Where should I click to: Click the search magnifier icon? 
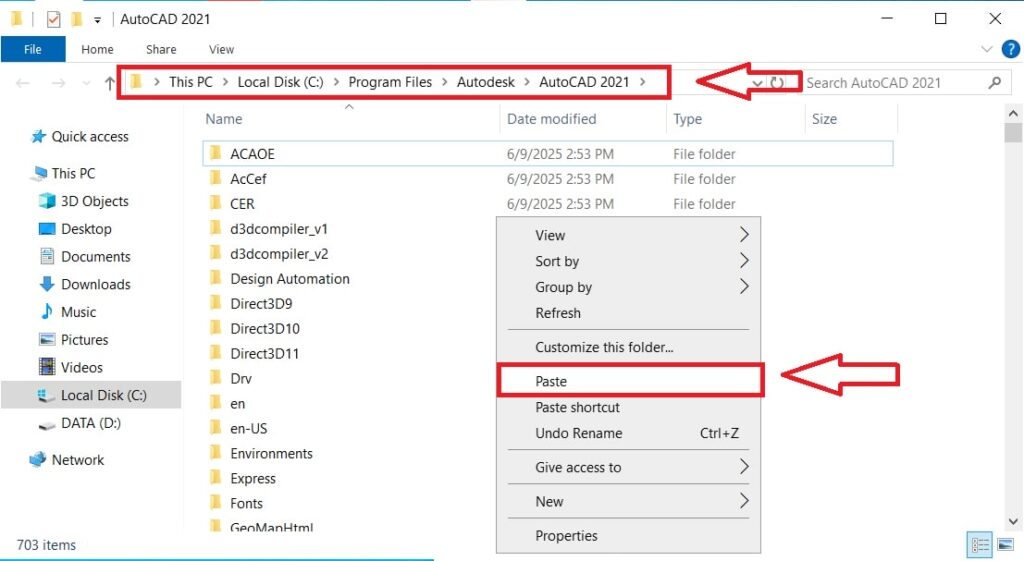(x=995, y=83)
